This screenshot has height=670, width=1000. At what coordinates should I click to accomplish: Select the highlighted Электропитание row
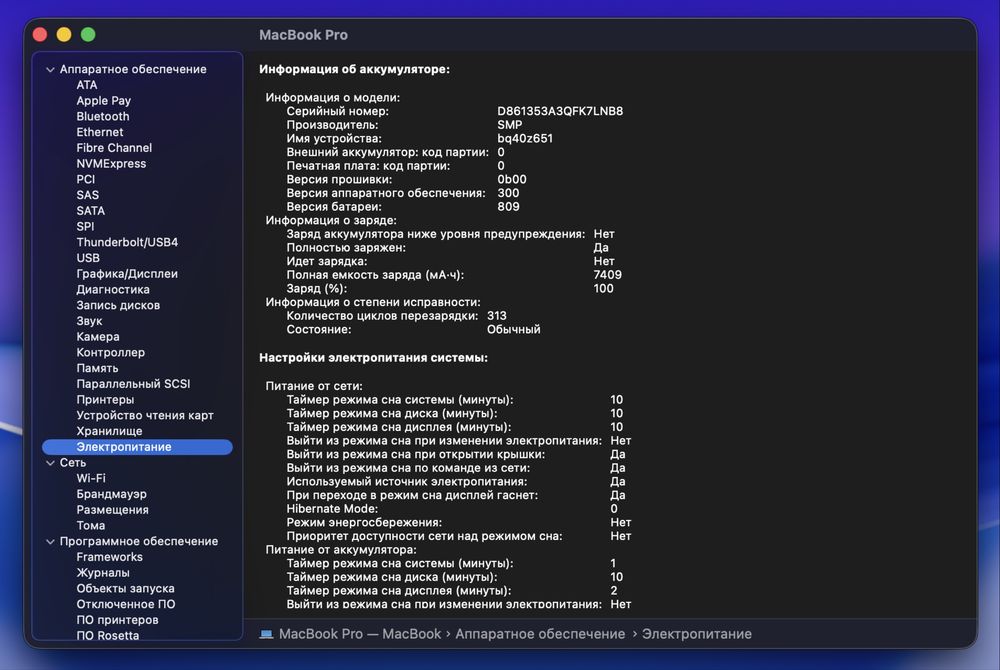pos(137,447)
